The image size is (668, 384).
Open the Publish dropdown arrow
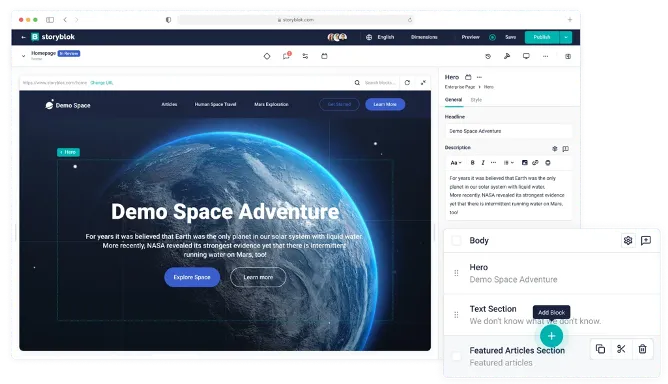coord(566,37)
